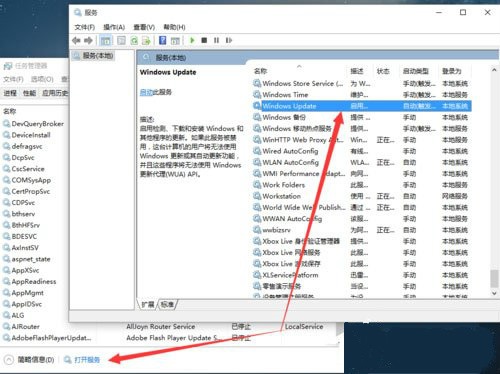This screenshot has height=374, width=500.
Task: Select the wwbizsrv service
Action: (362, 230)
